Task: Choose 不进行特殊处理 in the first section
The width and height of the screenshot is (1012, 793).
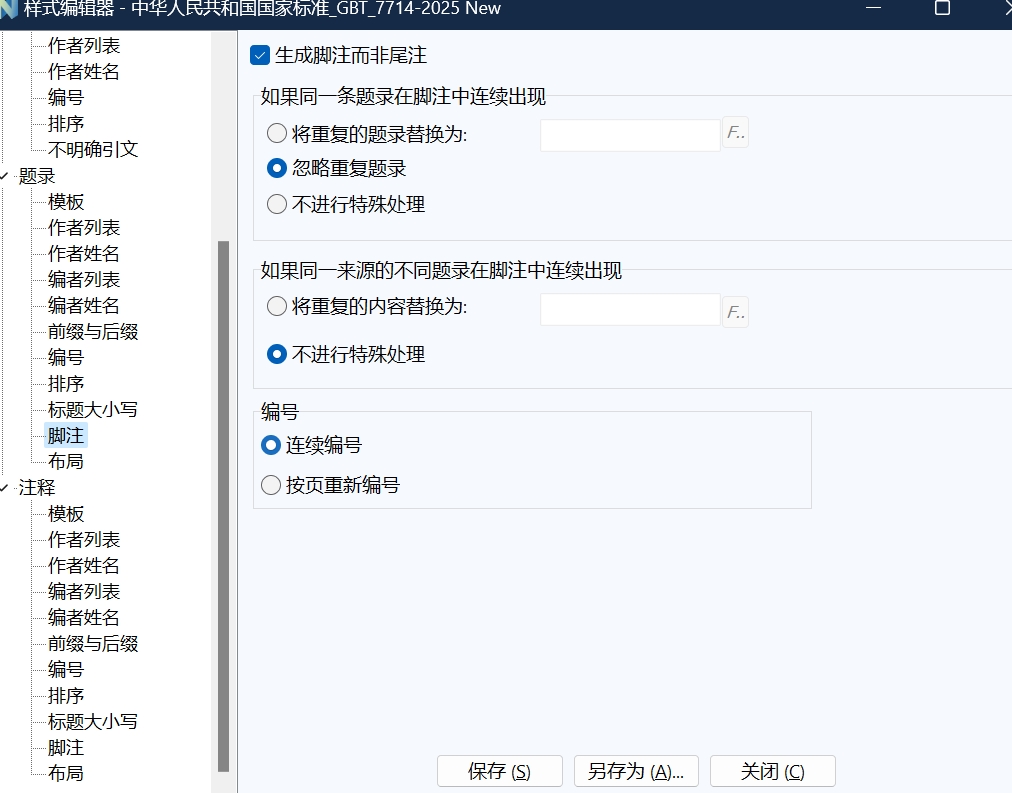Action: click(x=276, y=204)
